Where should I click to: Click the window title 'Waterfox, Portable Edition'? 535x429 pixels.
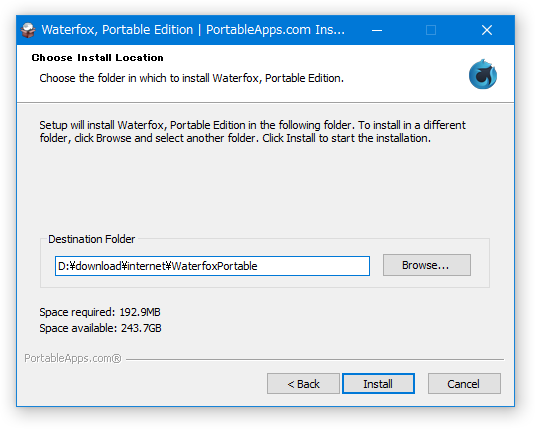117,30
